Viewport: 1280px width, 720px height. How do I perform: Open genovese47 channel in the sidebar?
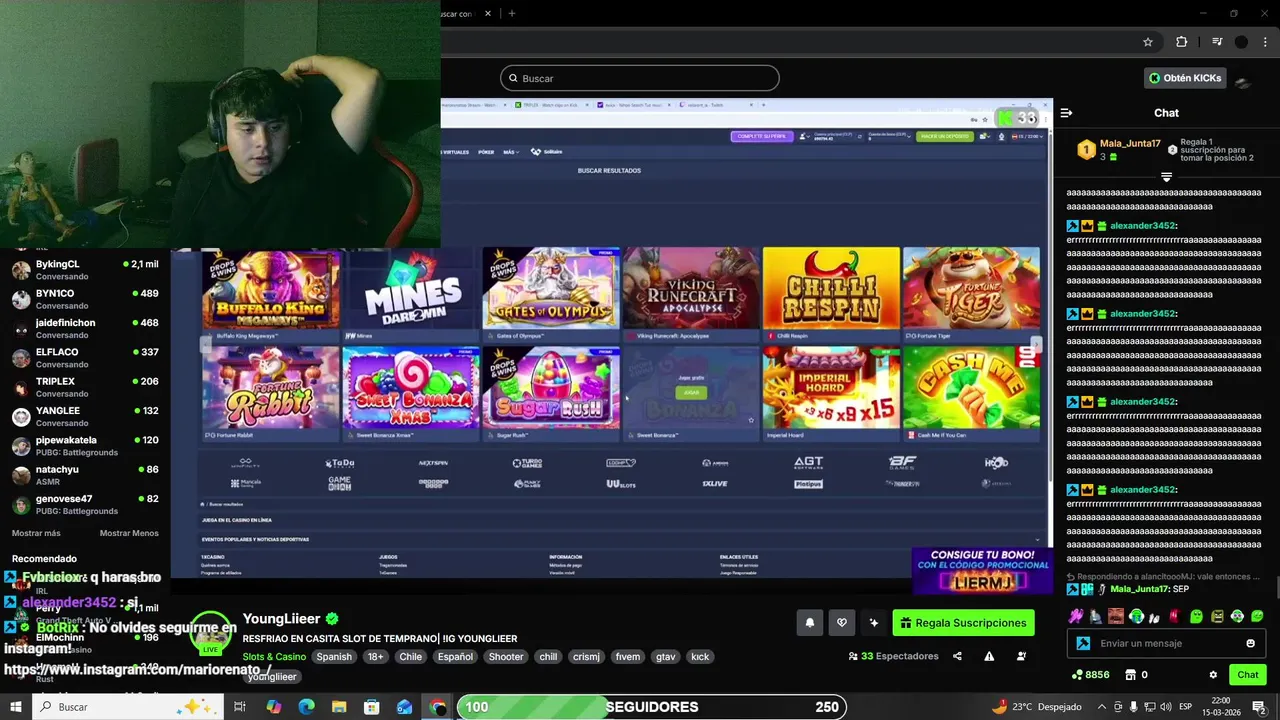tap(85, 504)
